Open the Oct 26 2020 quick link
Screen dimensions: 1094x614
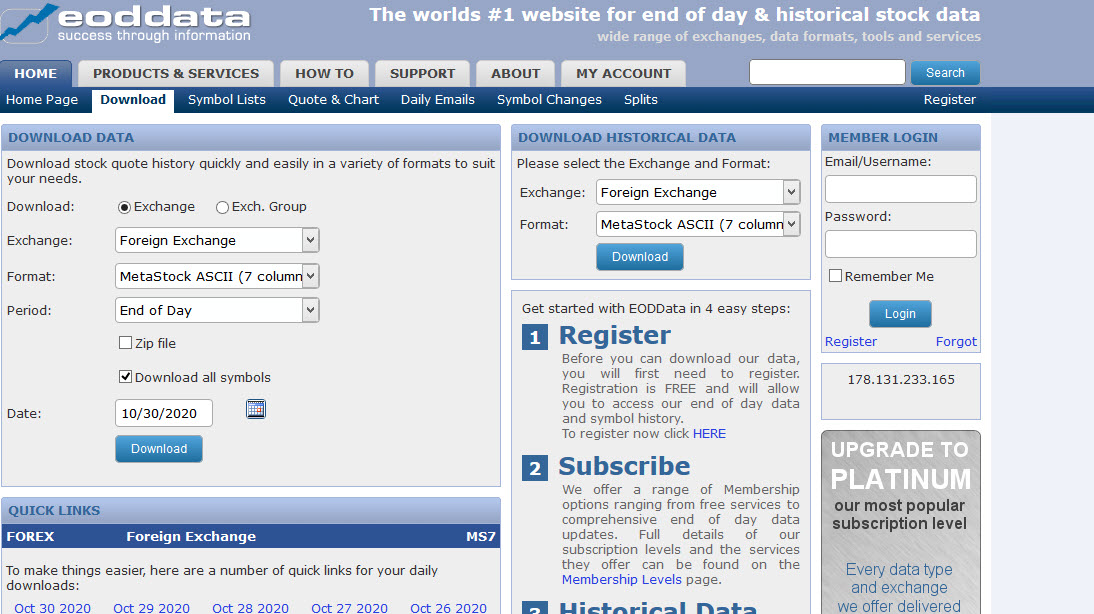[449, 608]
